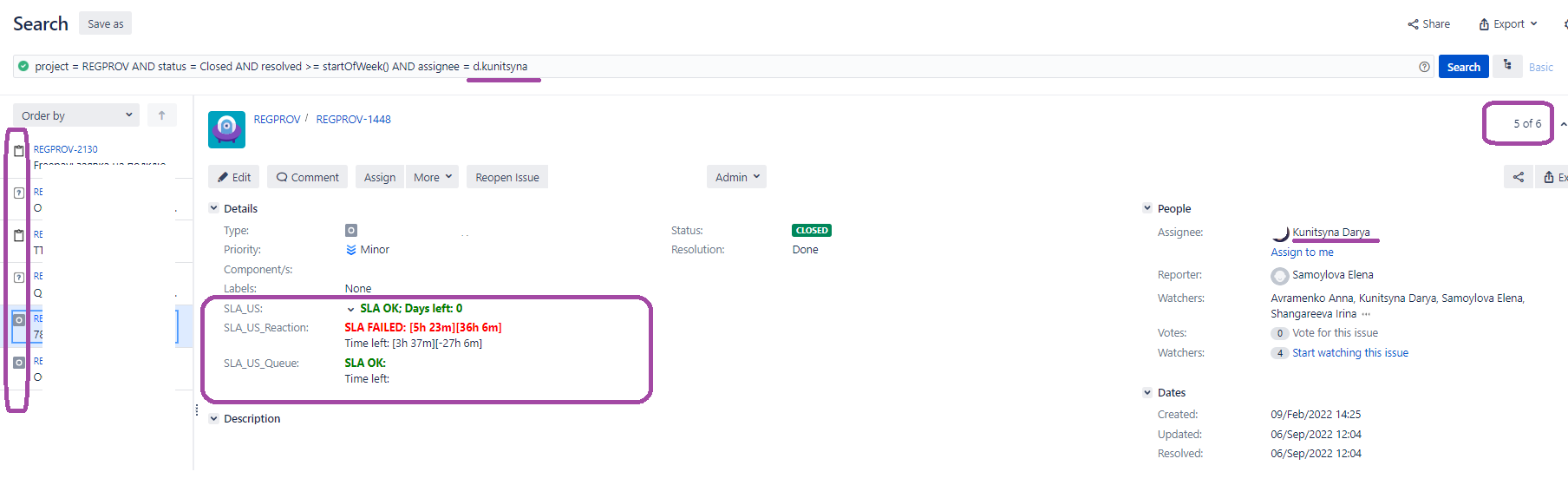This screenshot has height=485, width=1568.
Task: Click the Done resolution value
Action: [x=806, y=250]
